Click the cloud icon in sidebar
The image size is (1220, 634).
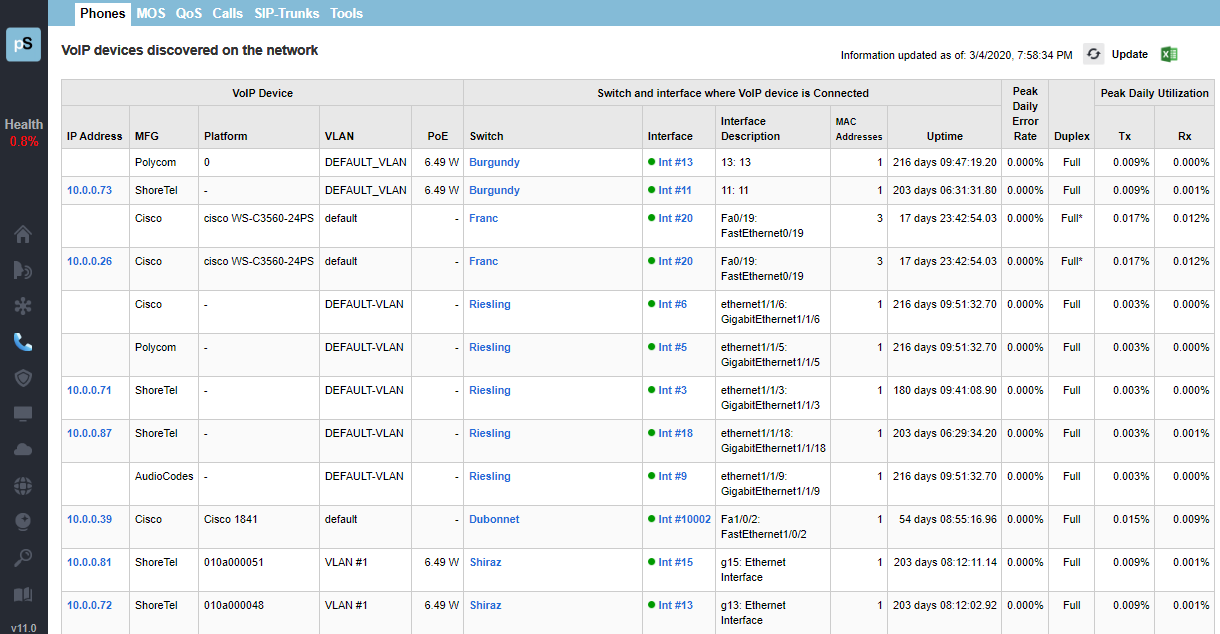(23, 449)
